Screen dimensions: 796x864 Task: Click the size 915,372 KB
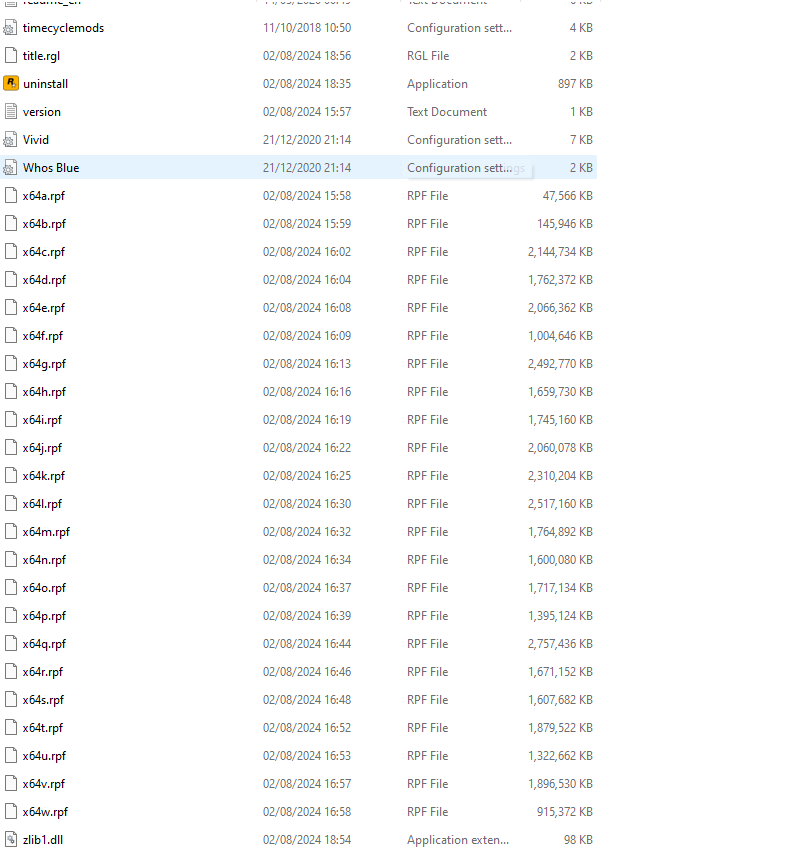[x=565, y=812]
